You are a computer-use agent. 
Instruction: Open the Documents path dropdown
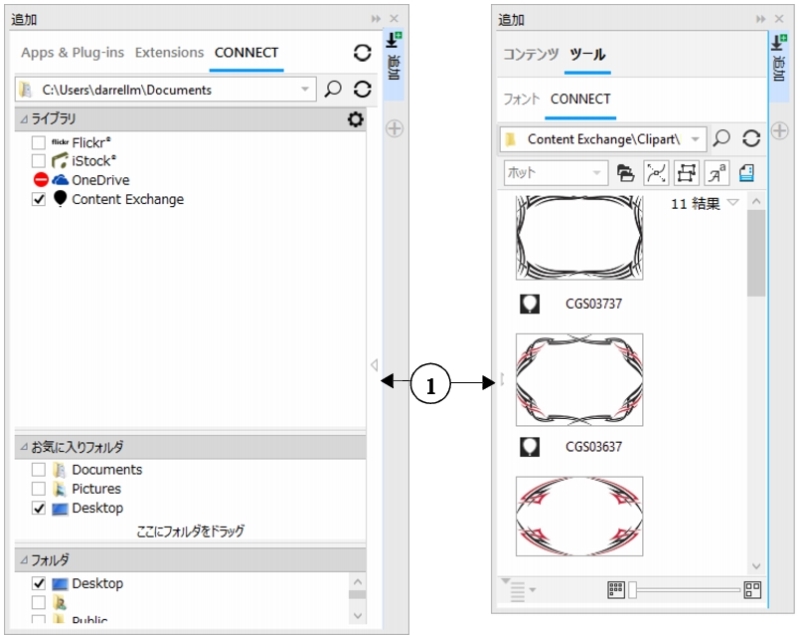[306, 90]
